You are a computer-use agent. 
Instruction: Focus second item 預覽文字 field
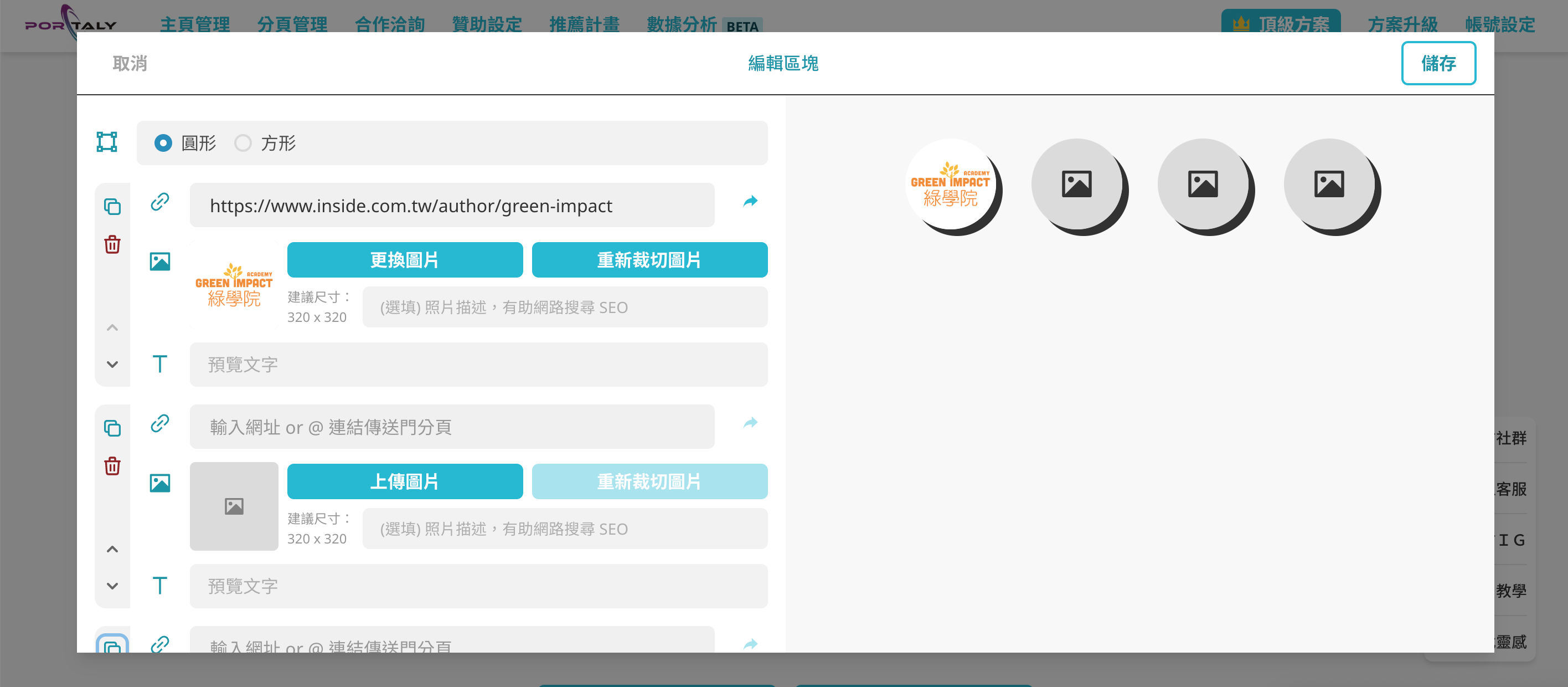click(x=478, y=586)
